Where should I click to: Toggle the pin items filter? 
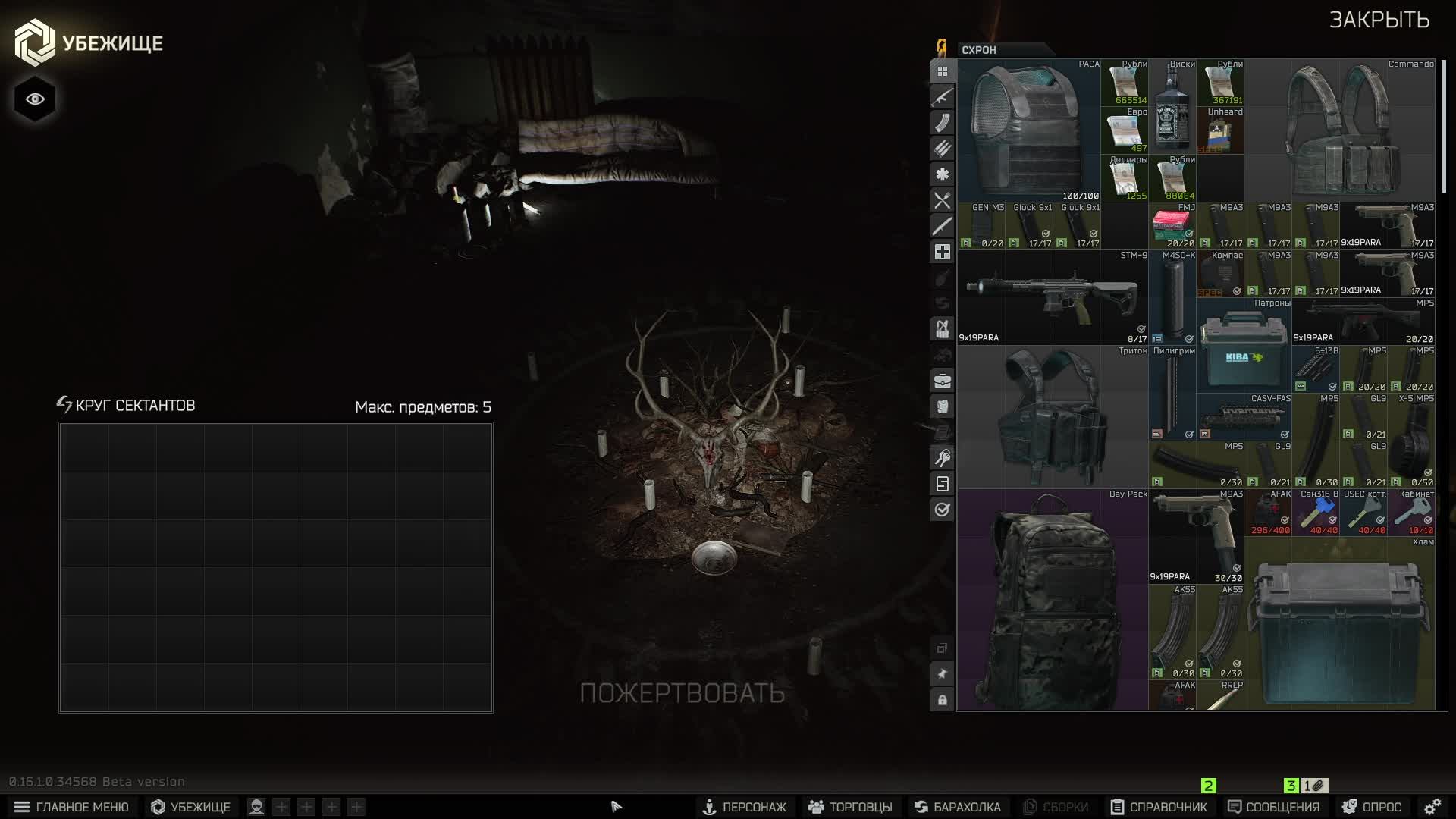coord(943,673)
